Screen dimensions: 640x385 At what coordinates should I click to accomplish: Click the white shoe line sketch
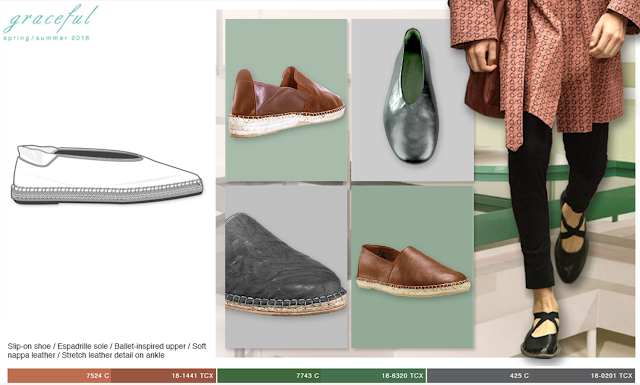(x=107, y=174)
